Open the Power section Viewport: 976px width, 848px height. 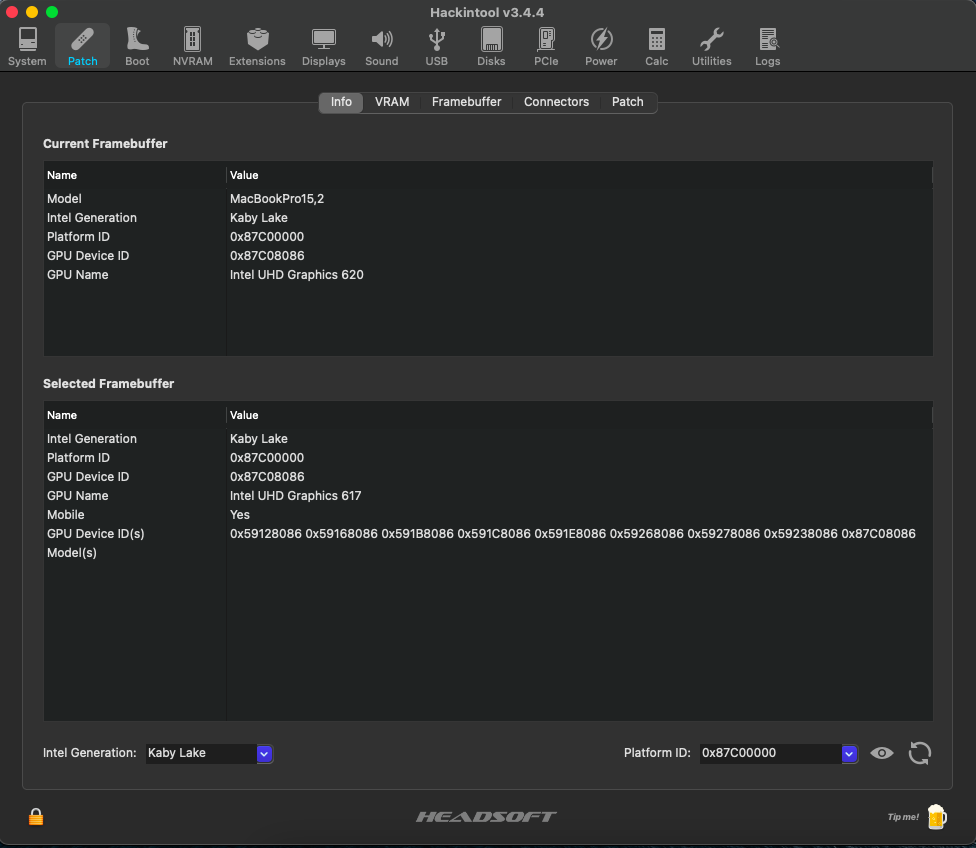pyautogui.click(x=601, y=47)
